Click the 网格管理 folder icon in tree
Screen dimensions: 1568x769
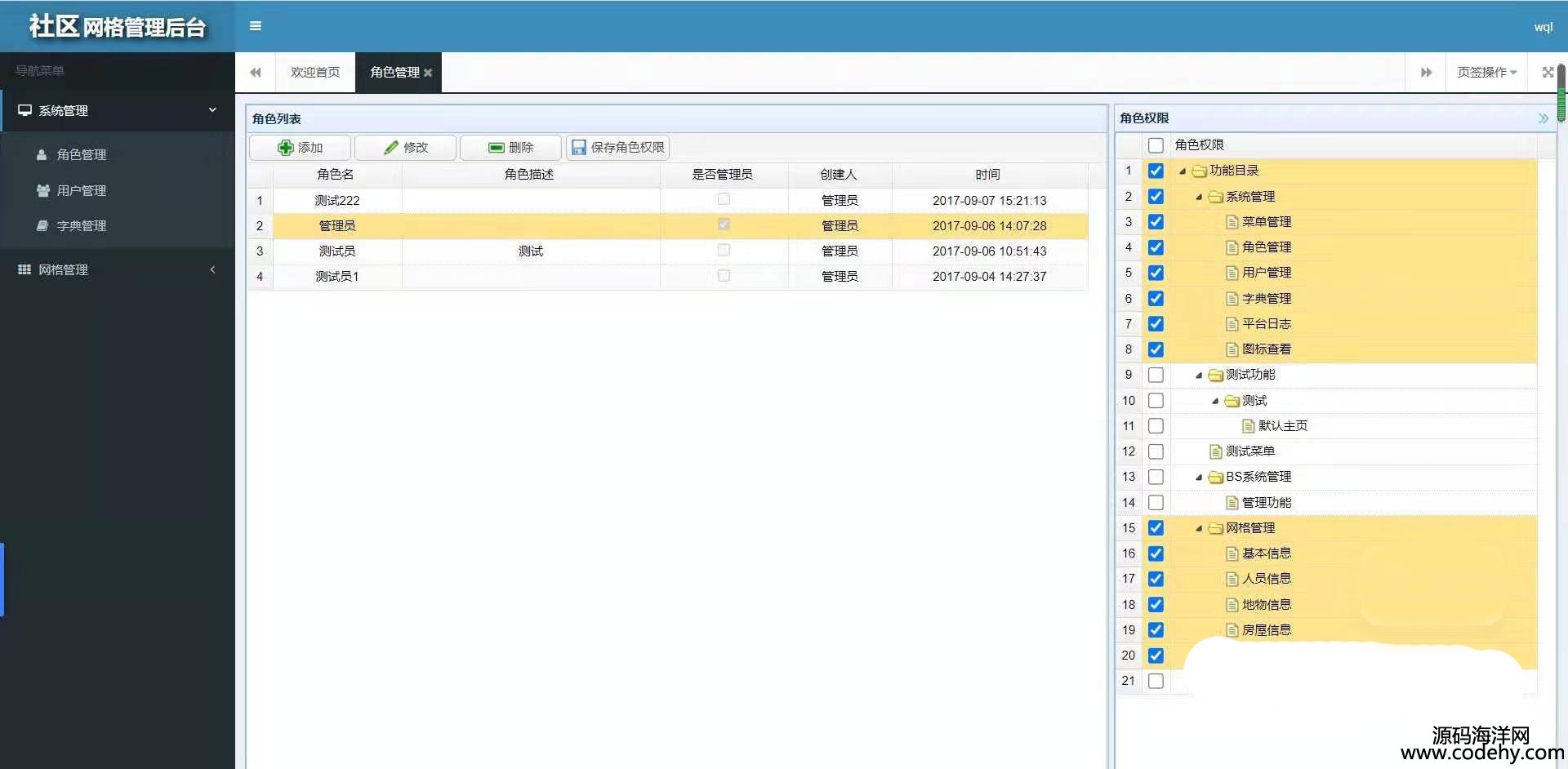tap(1215, 528)
